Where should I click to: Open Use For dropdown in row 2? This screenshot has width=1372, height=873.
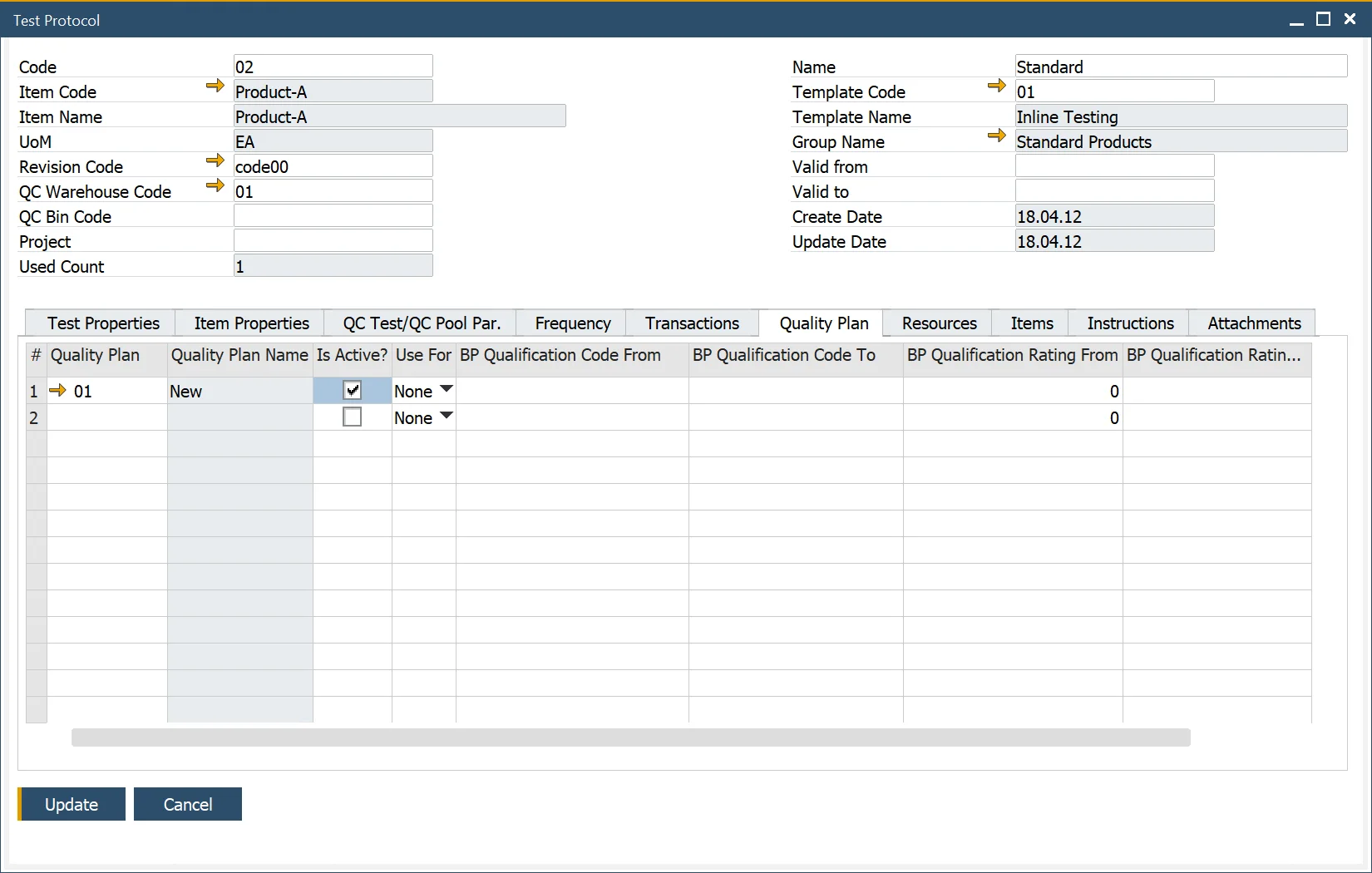[x=446, y=416]
